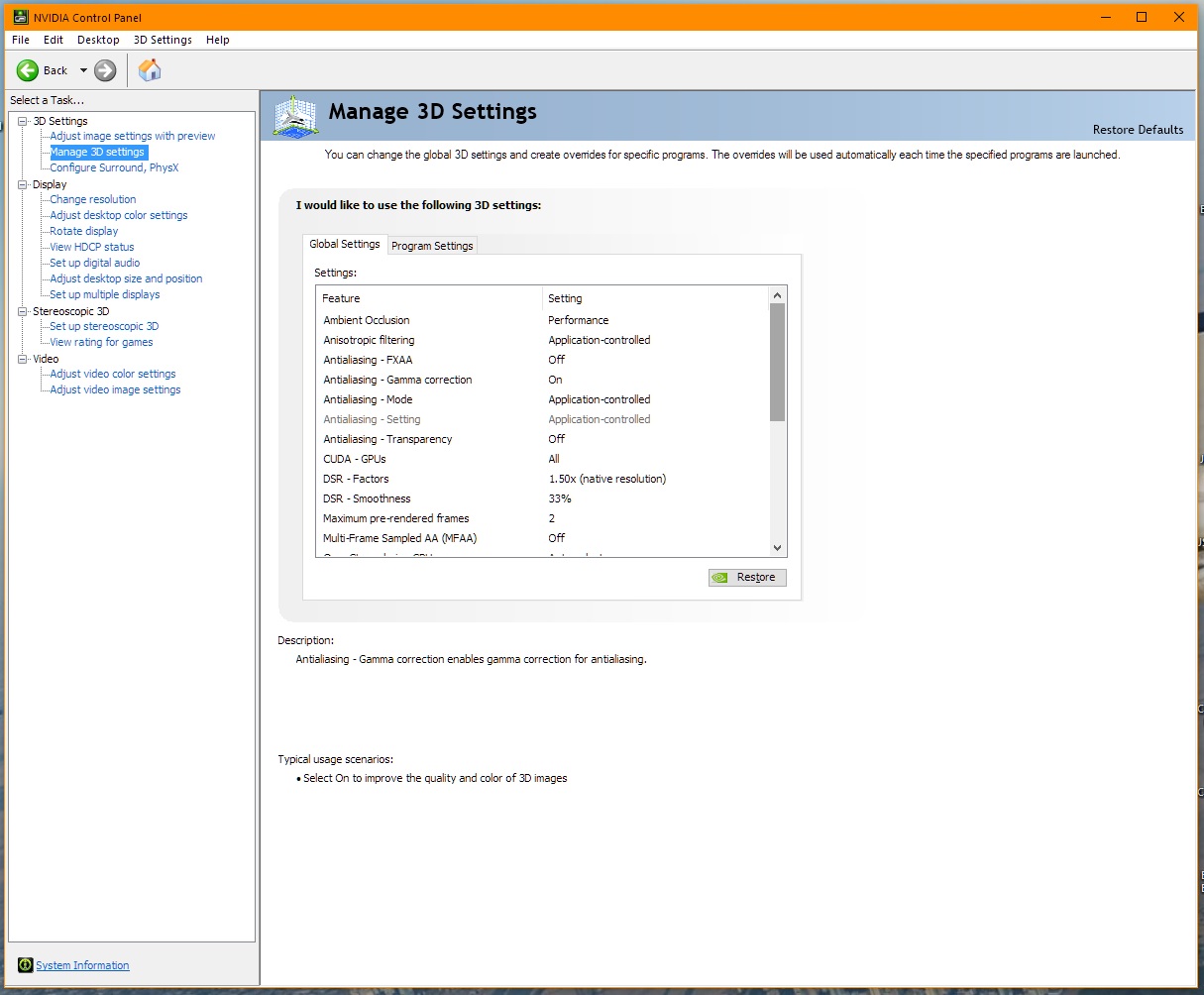The height and width of the screenshot is (995, 1204).
Task: Open the Help menu
Action: pos(218,40)
